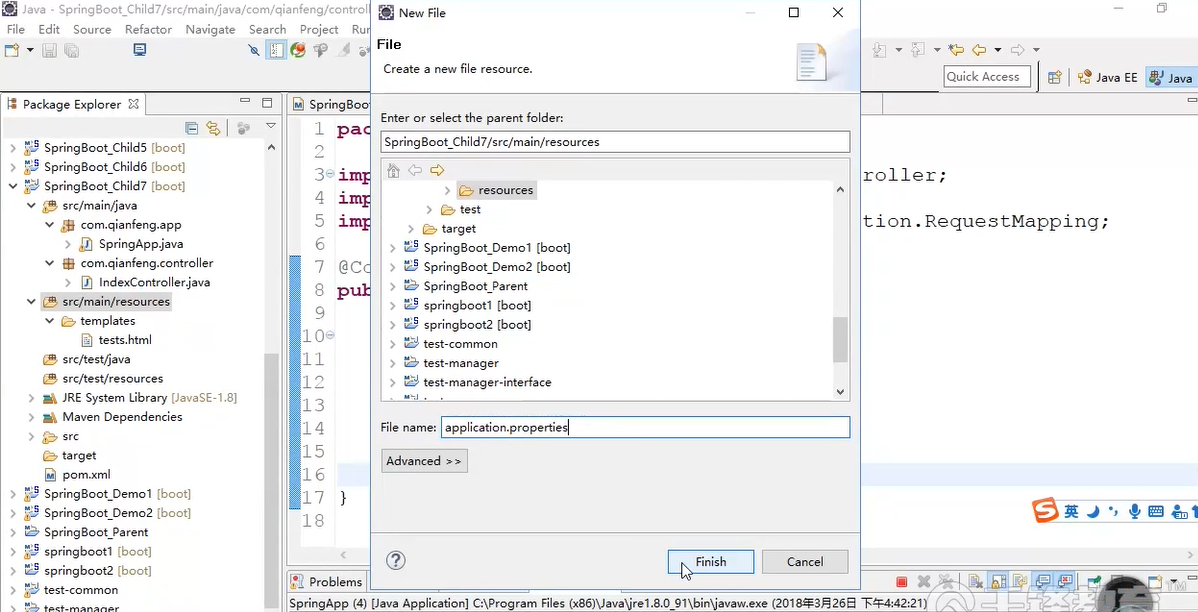
Task: Click Cancel in the New File dialog
Action: pyautogui.click(x=805, y=562)
